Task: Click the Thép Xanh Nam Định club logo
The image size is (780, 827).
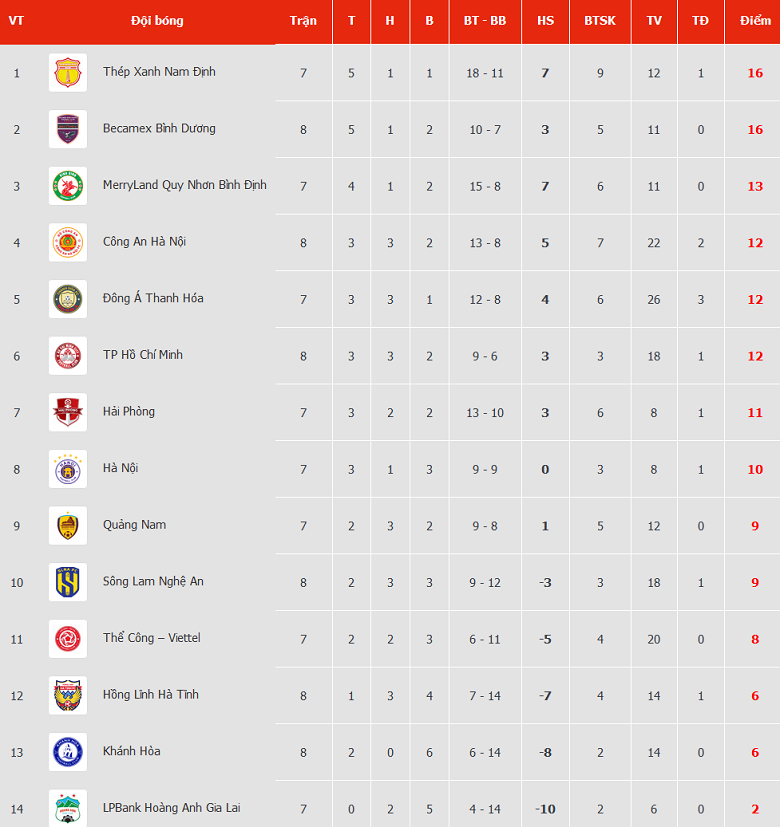Action: tap(68, 73)
